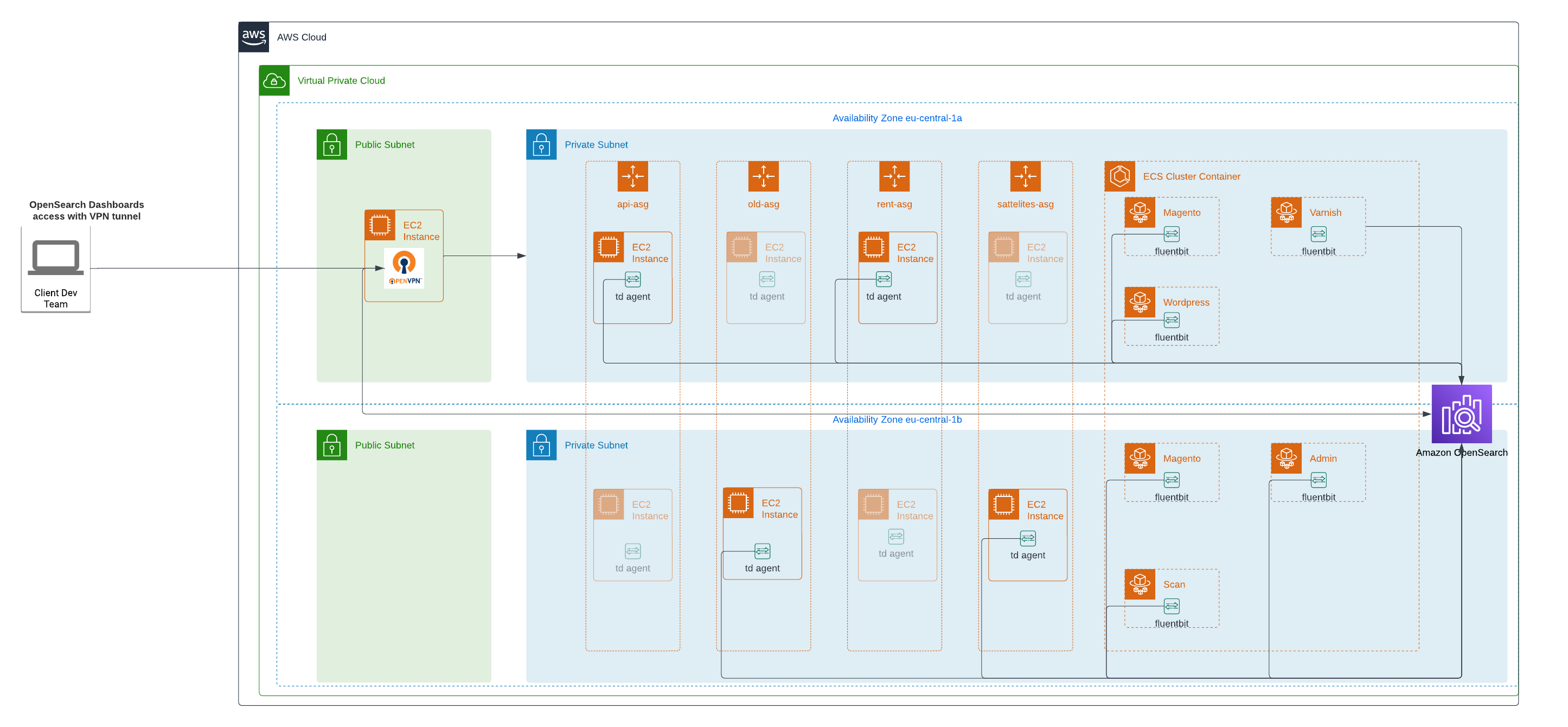Click 'Availability Zone eu-central-1a' text
This screenshot has width=1568, height=727.
897,118
